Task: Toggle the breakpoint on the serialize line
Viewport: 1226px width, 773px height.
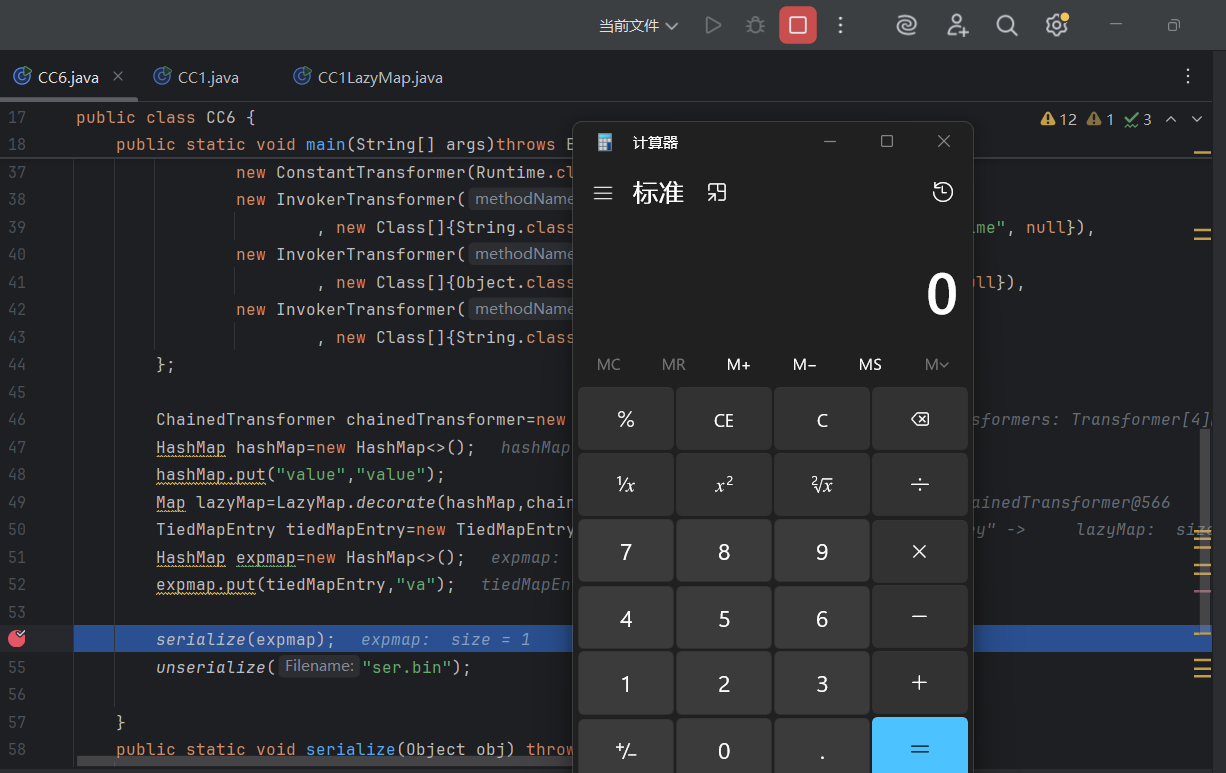Action: [x=17, y=639]
